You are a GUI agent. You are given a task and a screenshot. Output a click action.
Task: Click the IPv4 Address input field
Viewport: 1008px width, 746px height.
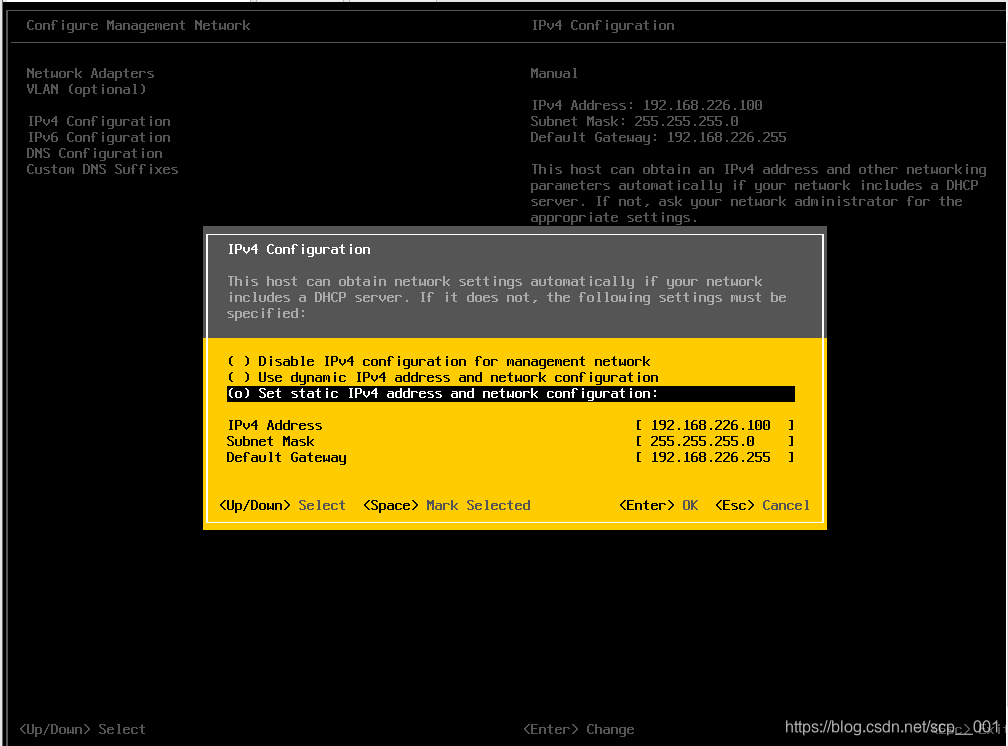click(714, 425)
